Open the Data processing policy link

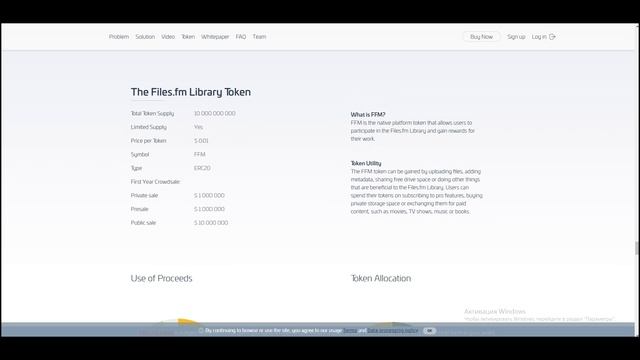coord(393,330)
